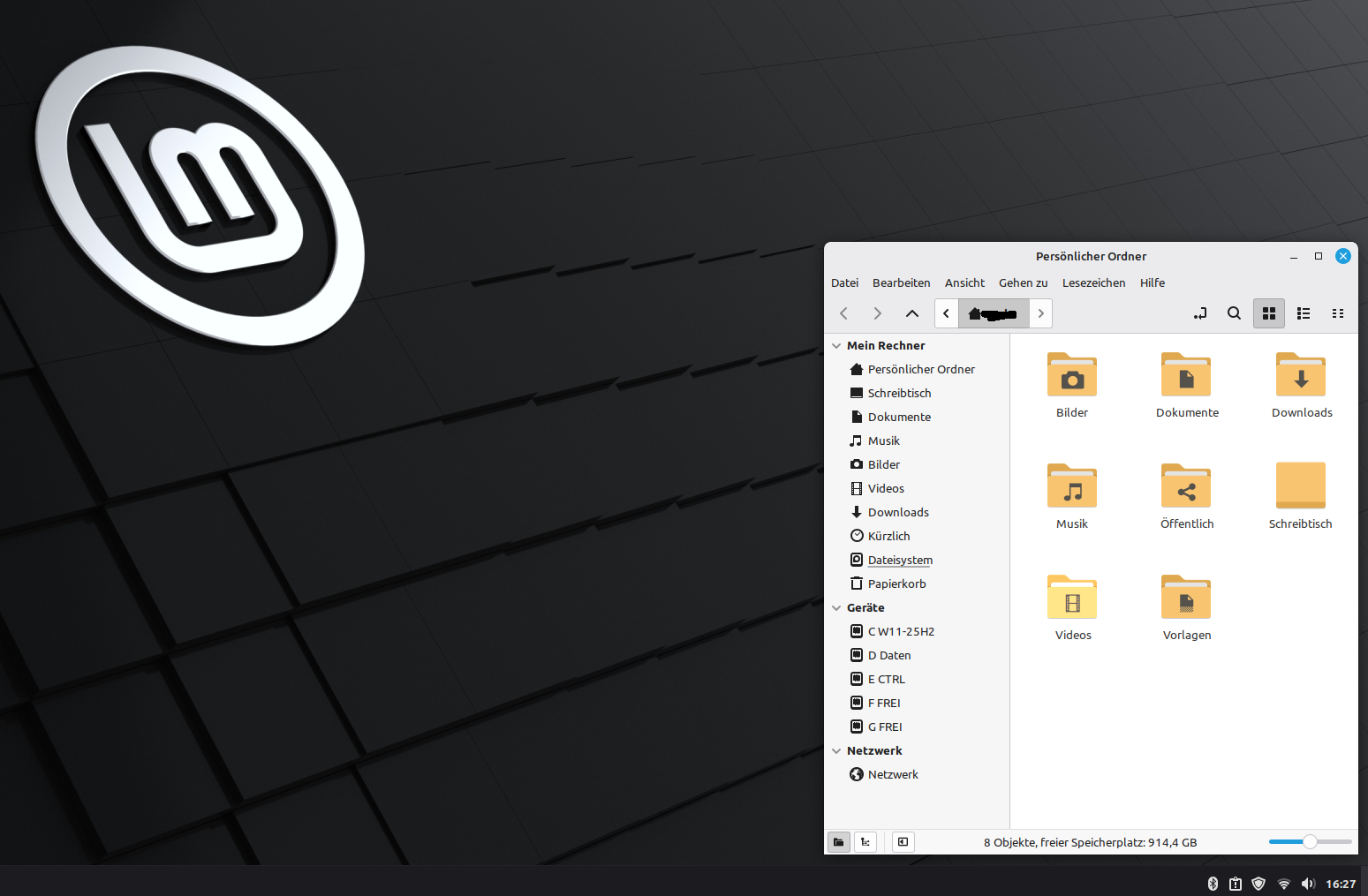Select Persönlicher Ordner in the sidebar
Screen dimensions: 1368x896
[917, 370]
